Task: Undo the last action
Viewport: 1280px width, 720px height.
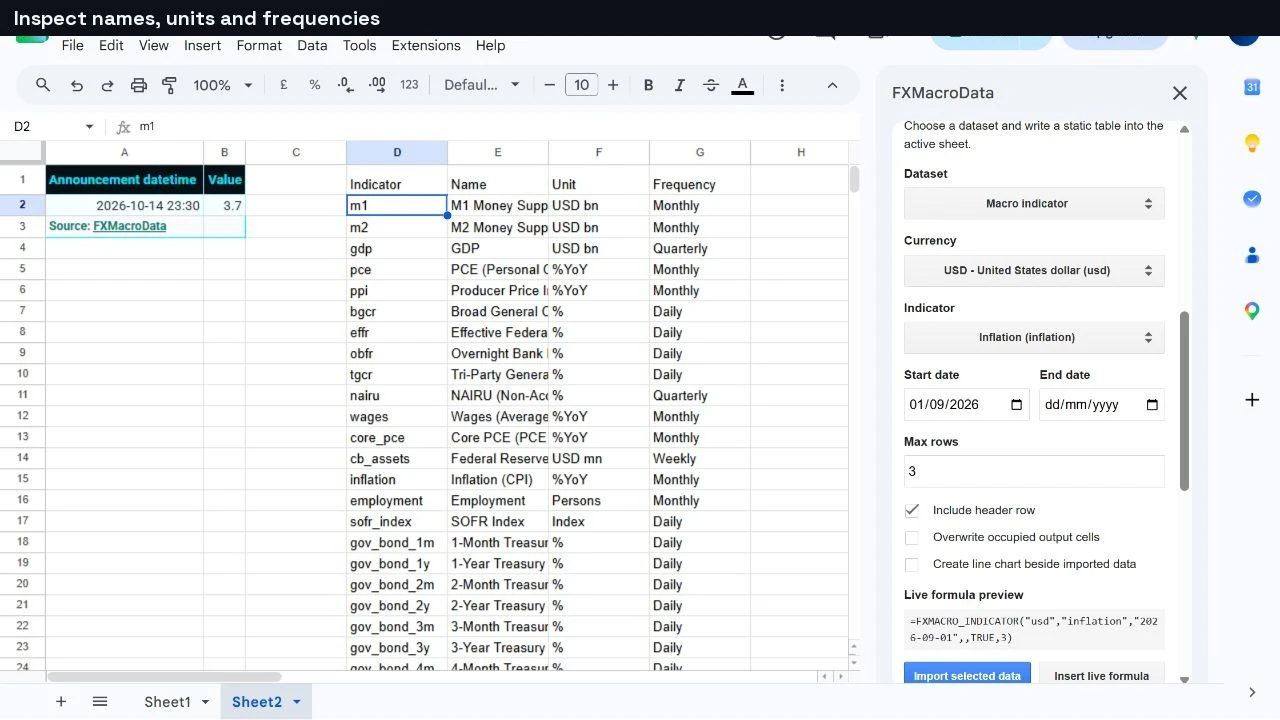Action: click(76, 85)
